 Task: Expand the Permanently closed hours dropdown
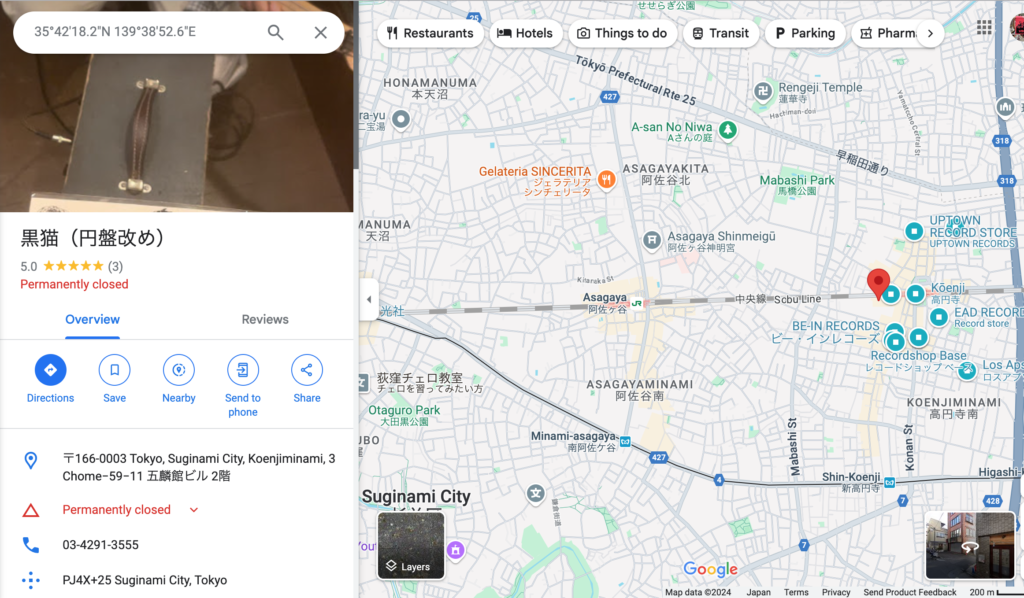pos(194,510)
